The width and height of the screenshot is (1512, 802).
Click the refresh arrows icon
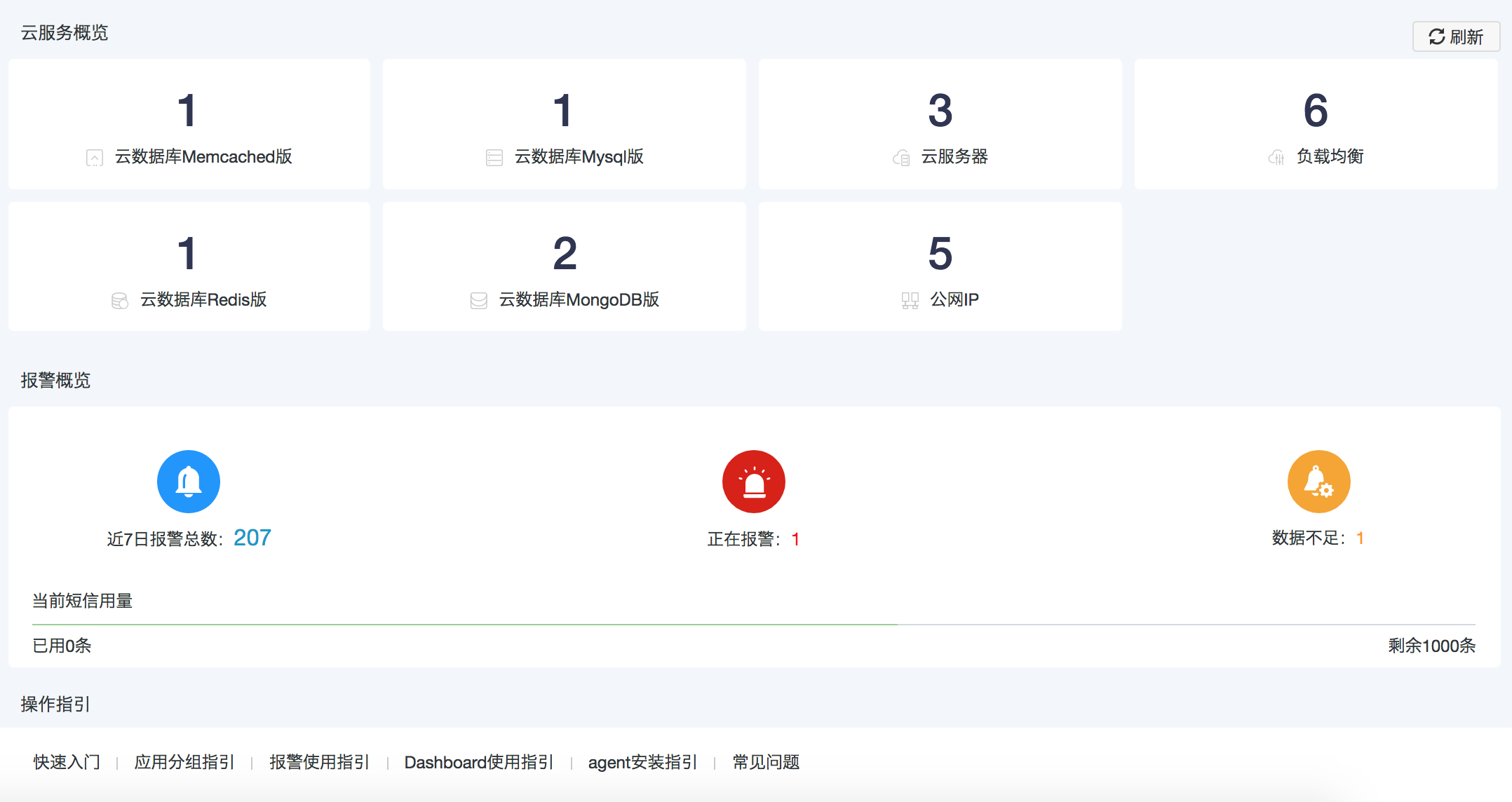[1437, 36]
